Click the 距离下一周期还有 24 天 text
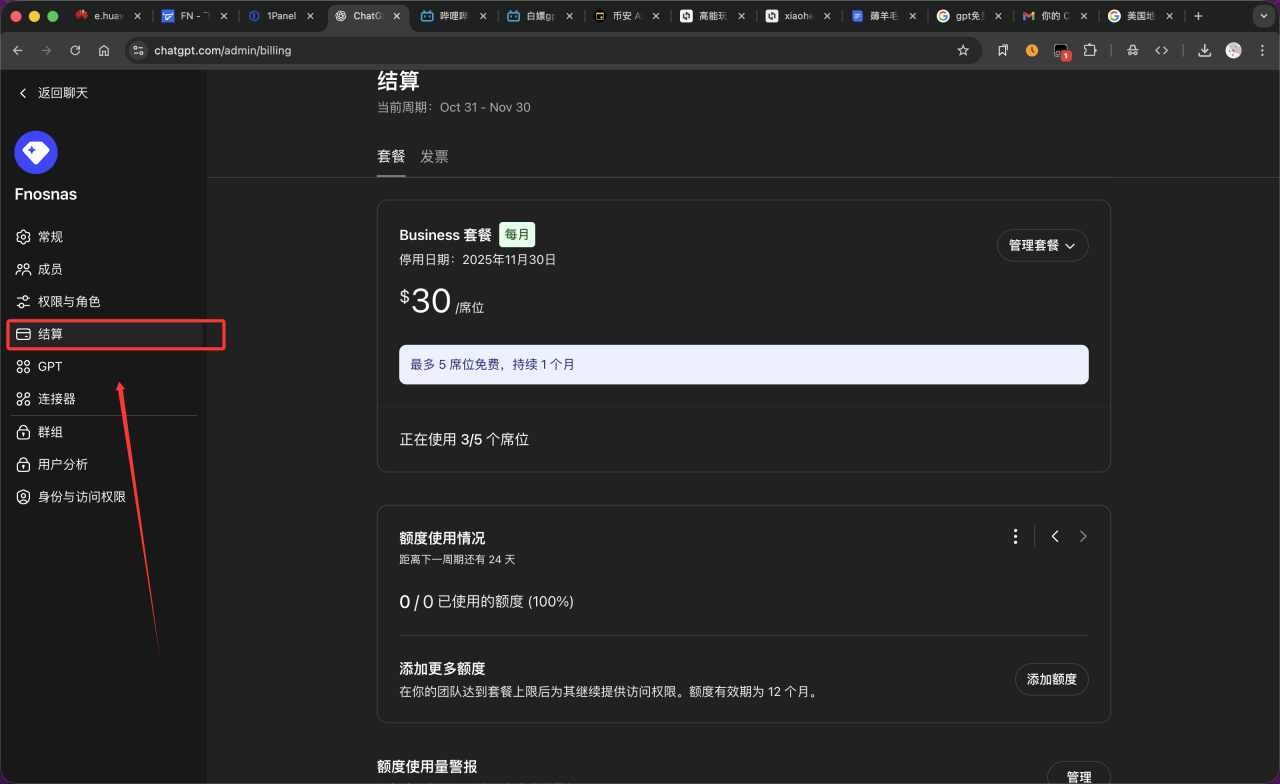The height and width of the screenshot is (784, 1280). 457,560
